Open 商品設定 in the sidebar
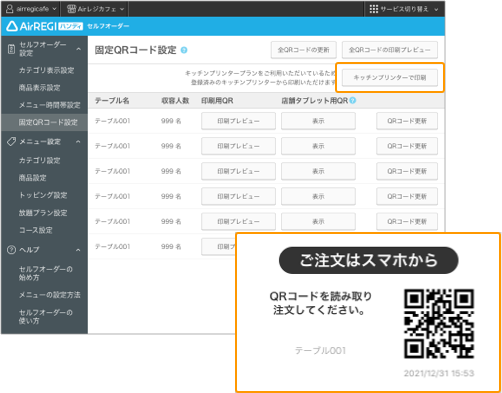This screenshot has height=393, width=502. coord(32,178)
